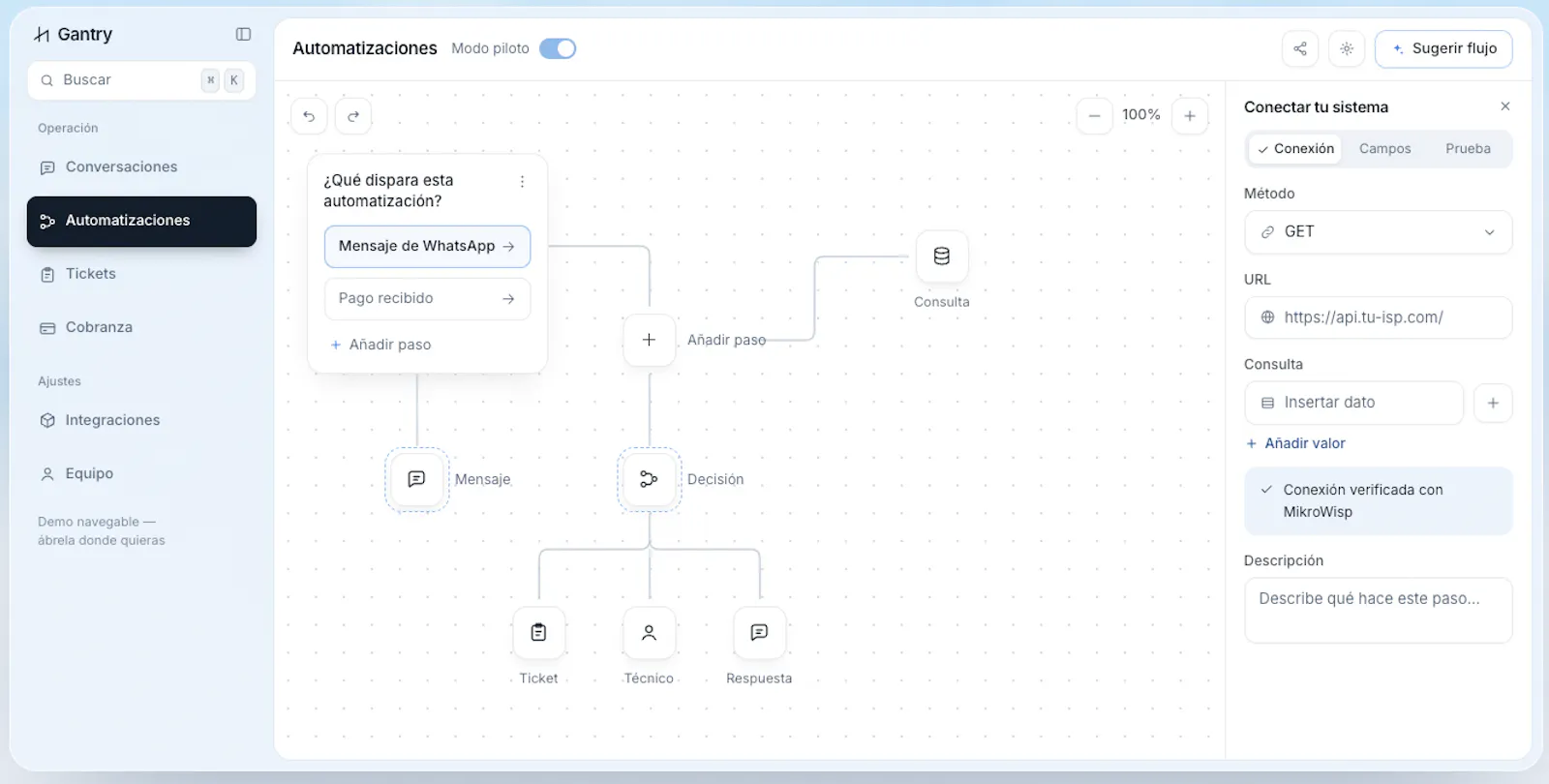1549x784 pixels.
Task: Choose the Mensaje de WhatsApp trigger
Action: [427, 246]
